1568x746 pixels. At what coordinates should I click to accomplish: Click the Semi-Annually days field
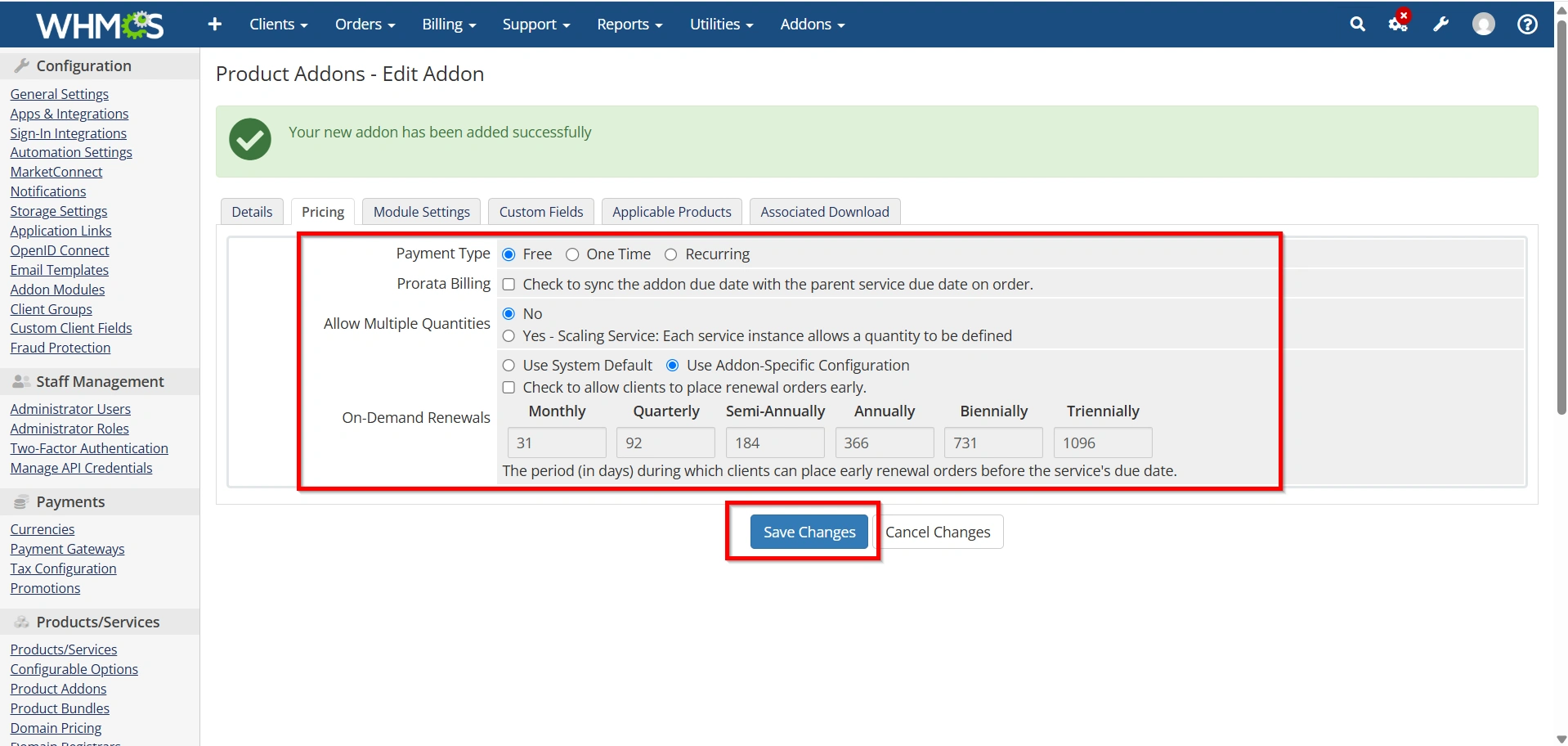[x=775, y=443]
